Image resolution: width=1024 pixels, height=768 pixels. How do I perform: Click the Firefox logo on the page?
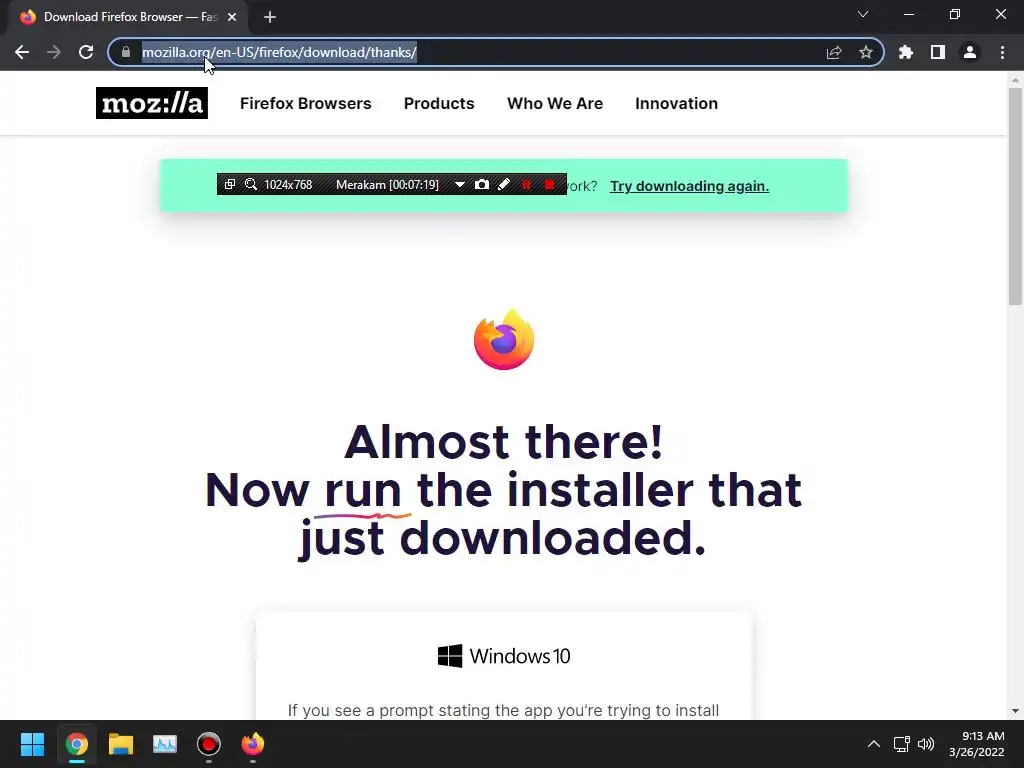504,340
